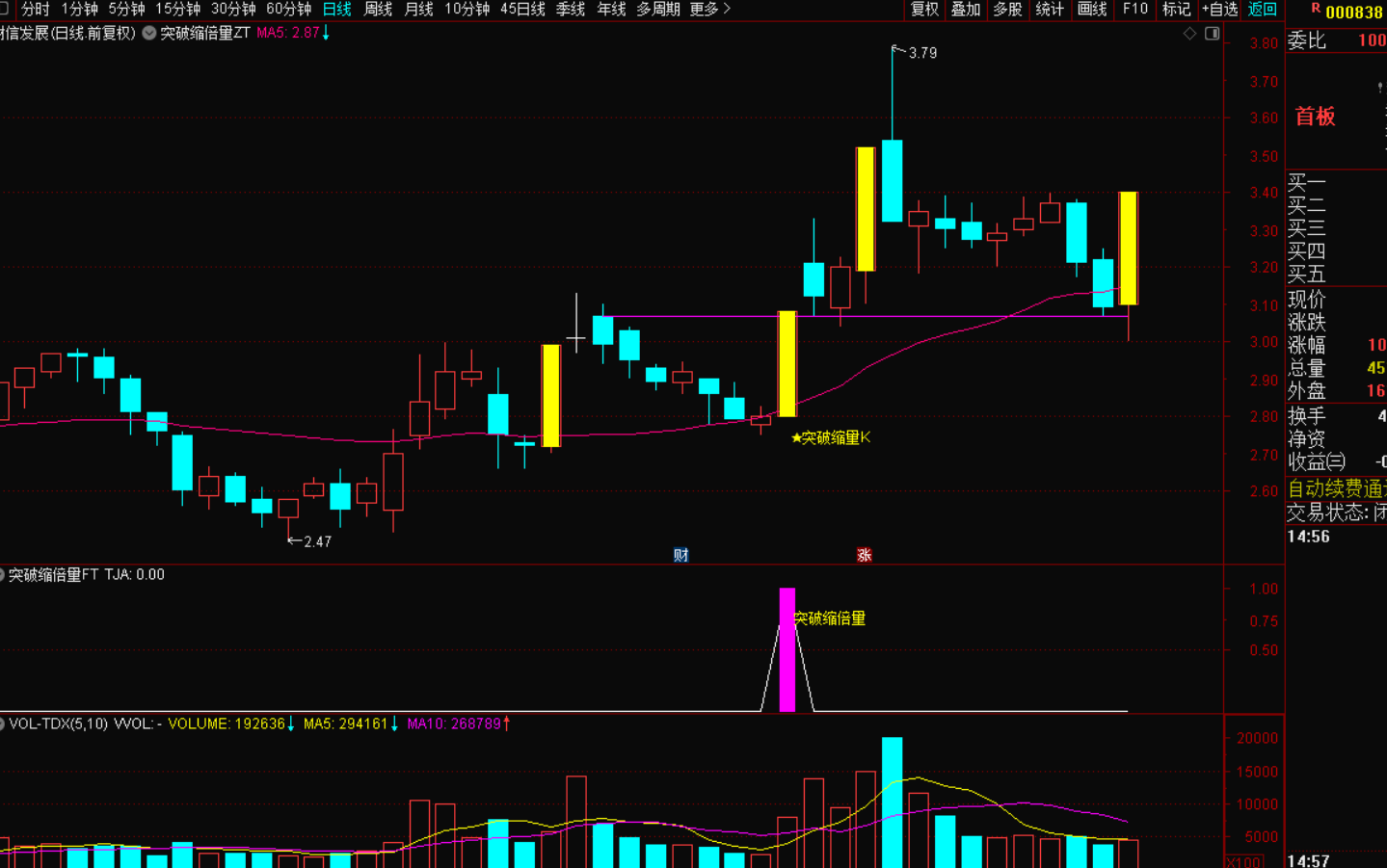Open the 画线 drawing tools
Image resolution: width=1387 pixels, height=868 pixels.
coord(1091,10)
